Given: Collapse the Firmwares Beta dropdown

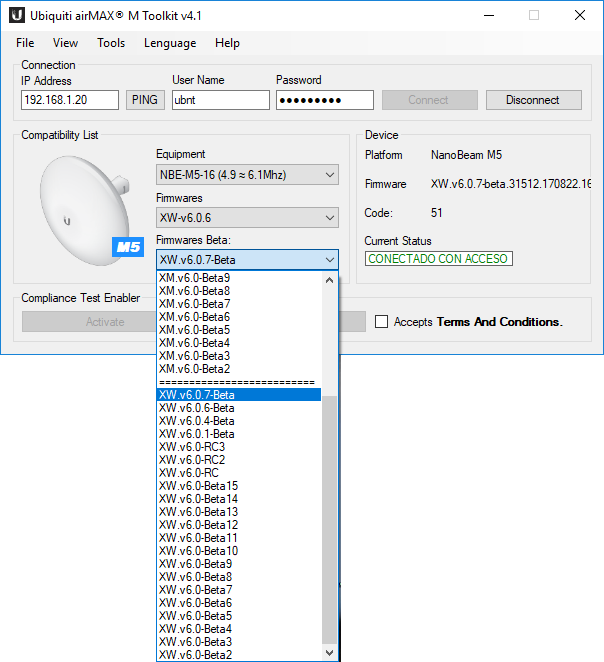Looking at the screenshot, I should (247, 260).
